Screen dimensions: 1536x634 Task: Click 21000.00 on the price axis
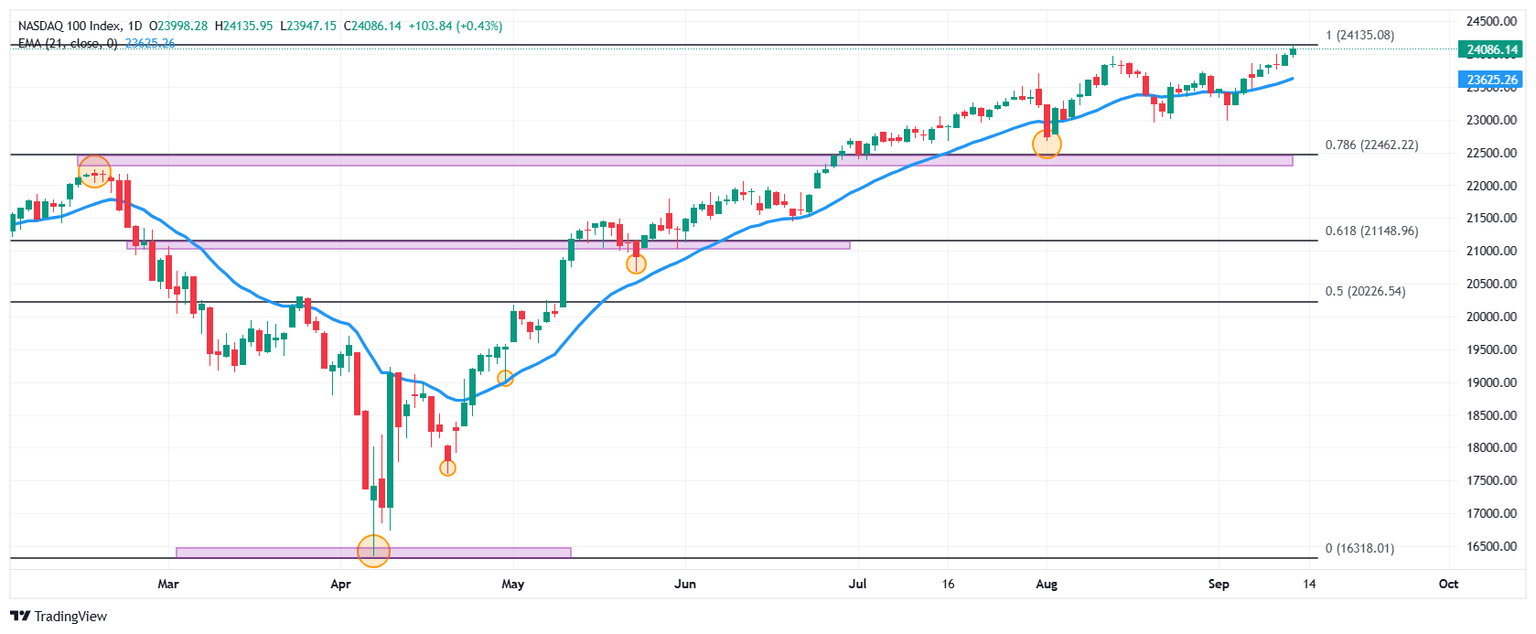point(1492,251)
